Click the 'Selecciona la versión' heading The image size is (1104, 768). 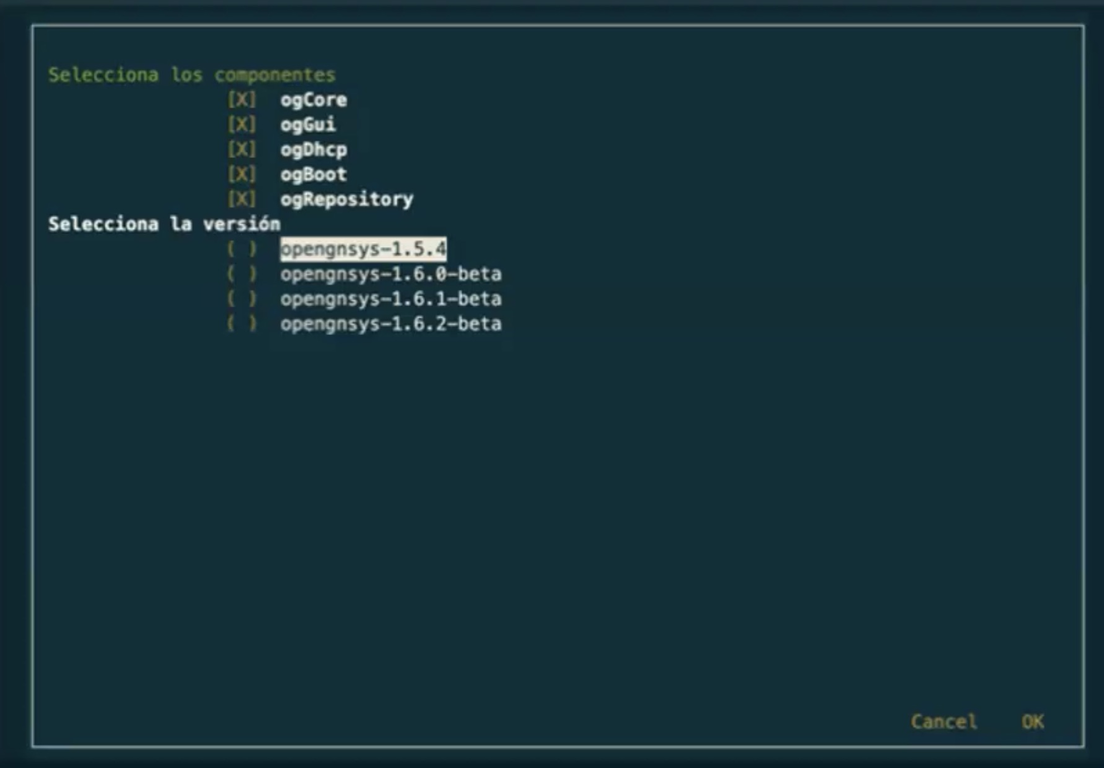pyautogui.click(x=164, y=224)
